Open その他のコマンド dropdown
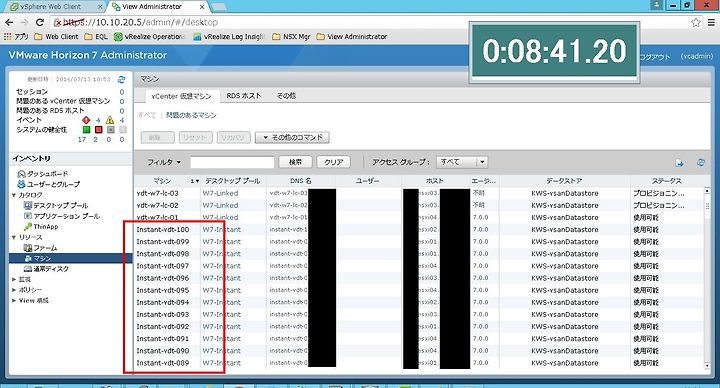This screenshot has width=720, height=388. pyautogui.click(x=292, y=137)
